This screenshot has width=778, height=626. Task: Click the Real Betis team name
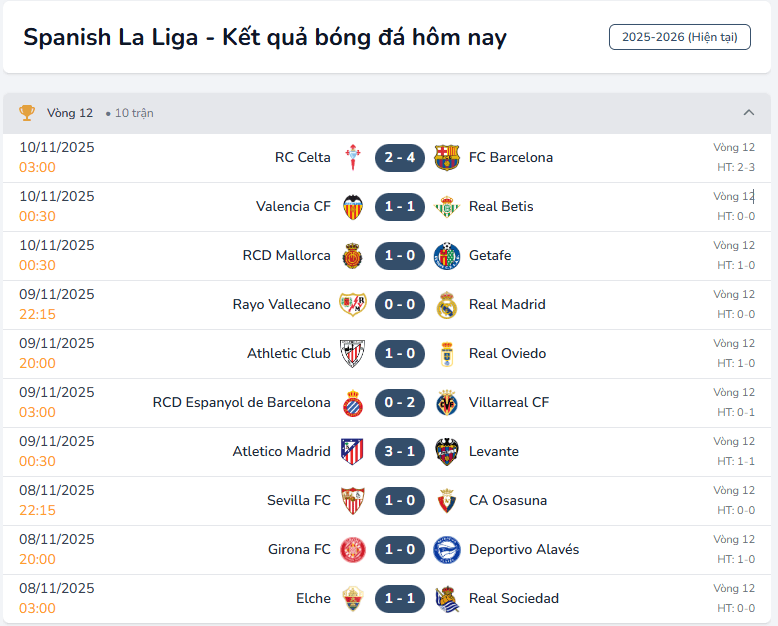(501, 206)
